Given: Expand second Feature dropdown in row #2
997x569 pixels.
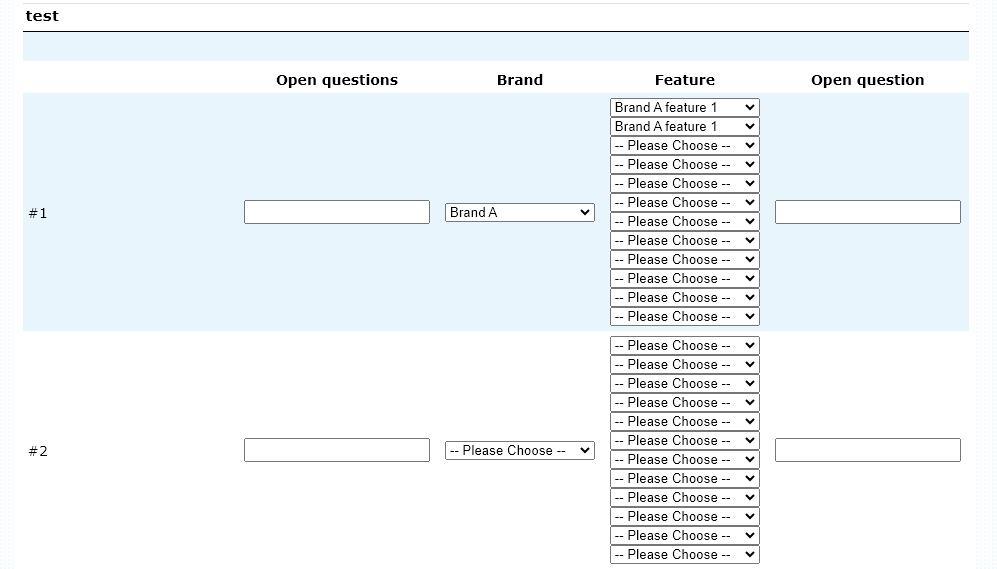Looking at the screenshot, I should coord(684,364).
